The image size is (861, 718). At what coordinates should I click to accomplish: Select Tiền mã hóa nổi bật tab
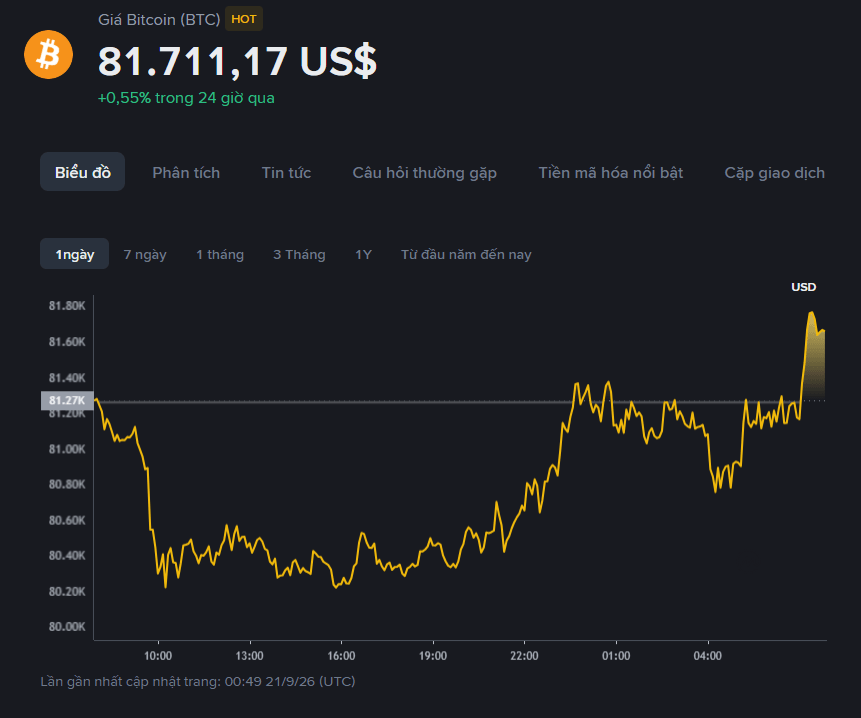point(611,172)
